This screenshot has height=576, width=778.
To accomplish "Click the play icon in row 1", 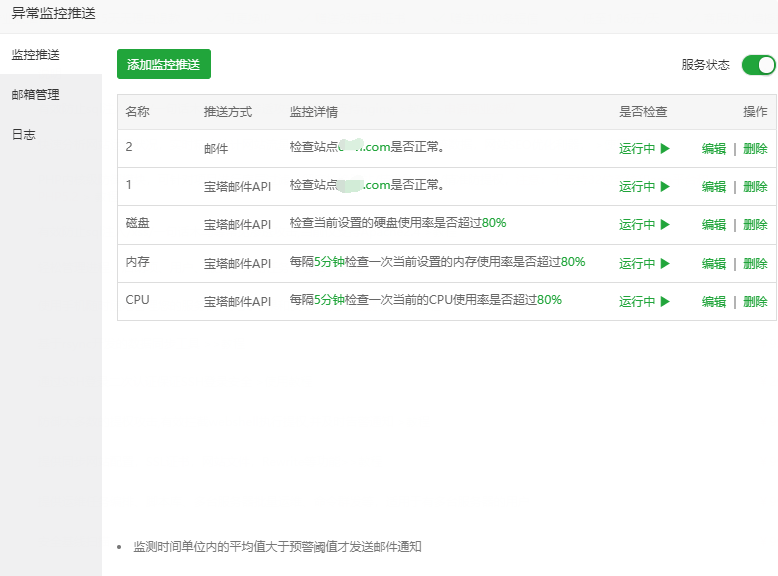I will tap(664, 186).
